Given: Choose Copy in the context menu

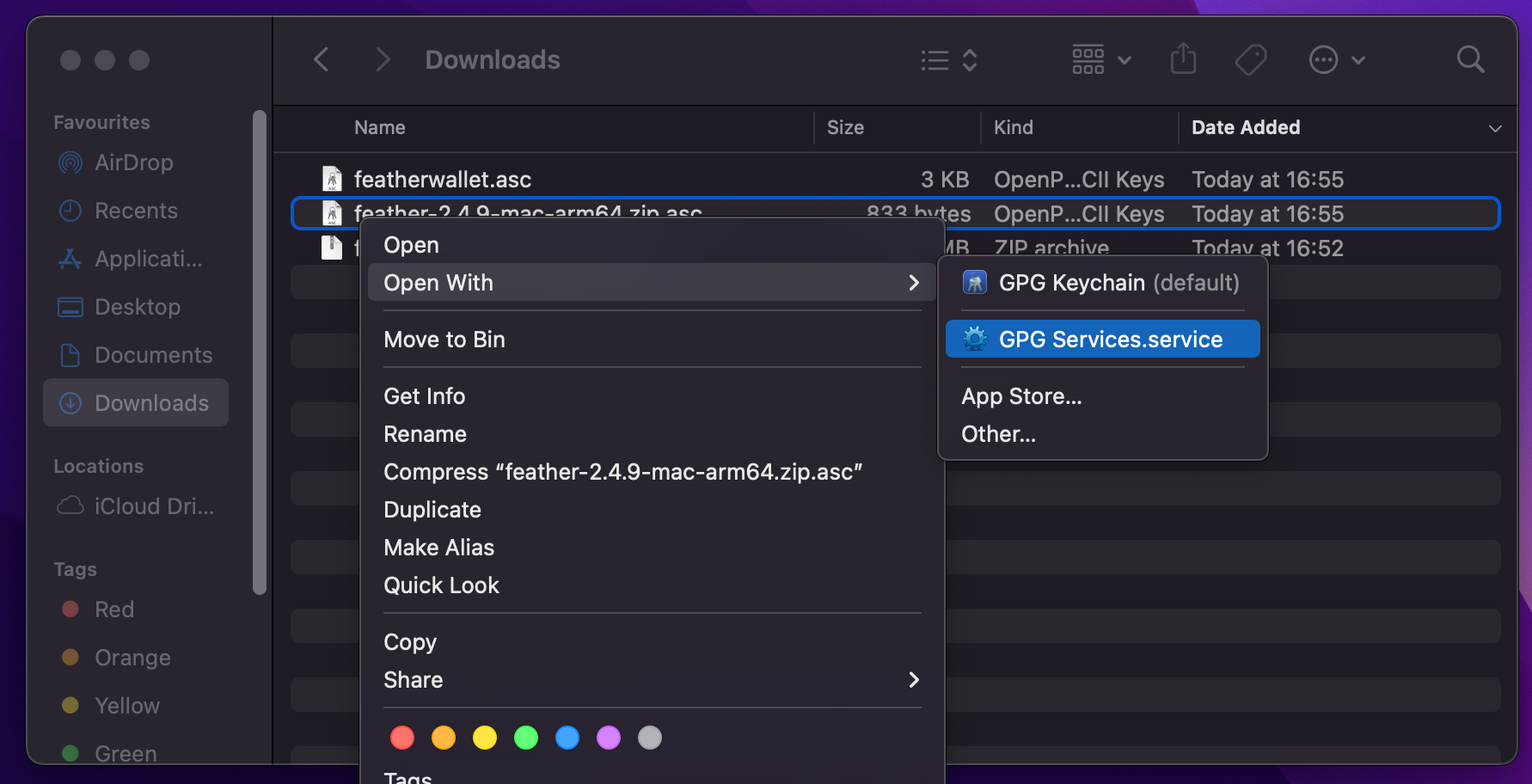Looking at the screenshot, I should click(652, 642).
